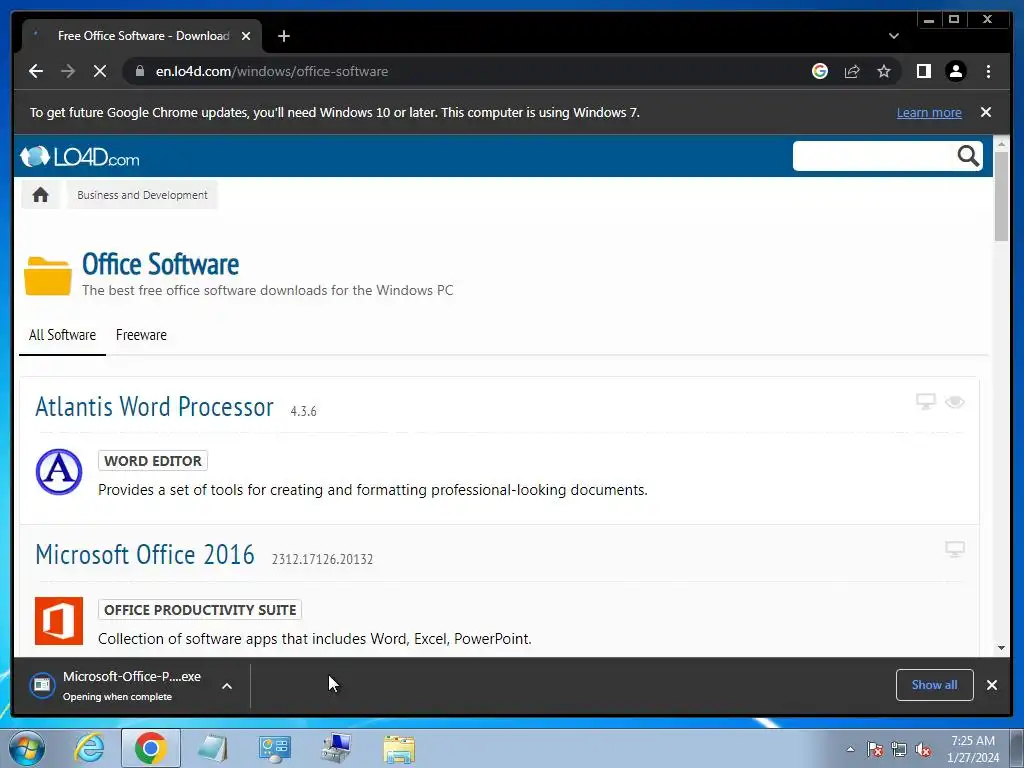Viewport: 1024px width, 768px height.
Task: Open a new tab
Action: coord(283,37)
